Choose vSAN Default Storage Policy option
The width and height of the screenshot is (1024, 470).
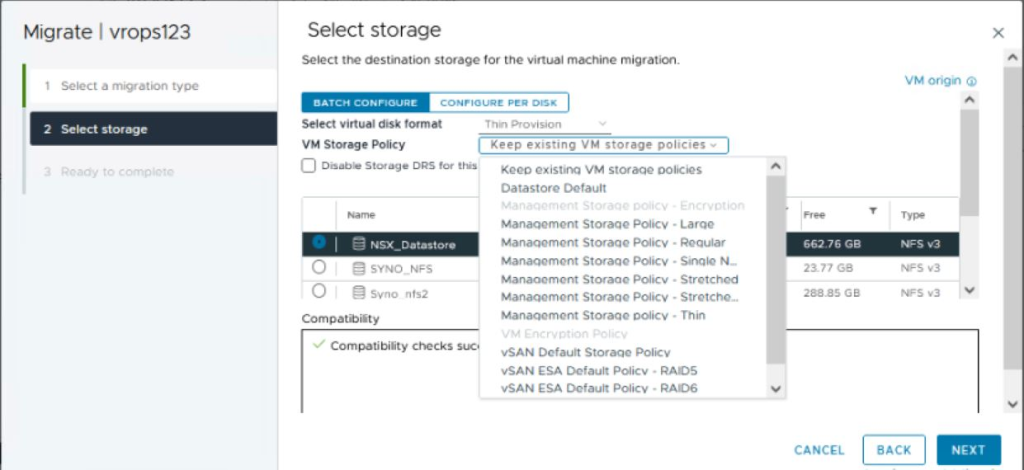tap(585, 352)
